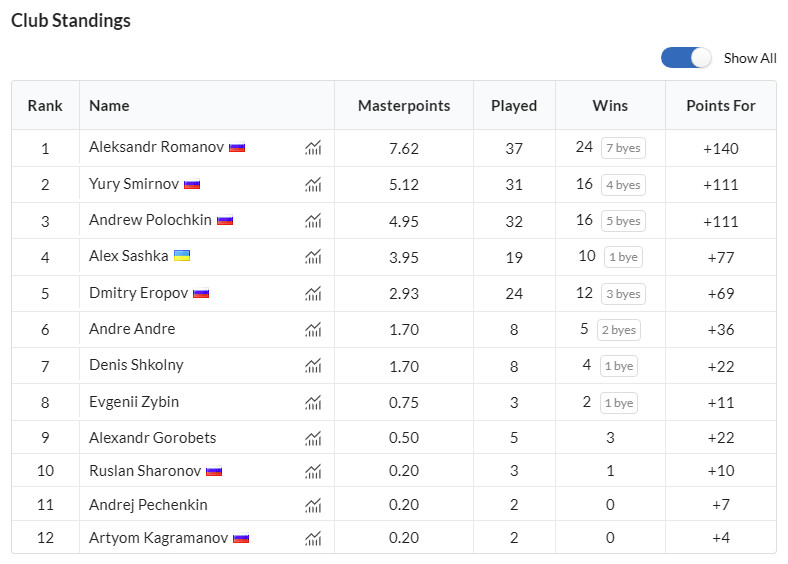Sort table by Played column header
The height and width of the screenshot is (564, 788).
(x=514, y=106)
